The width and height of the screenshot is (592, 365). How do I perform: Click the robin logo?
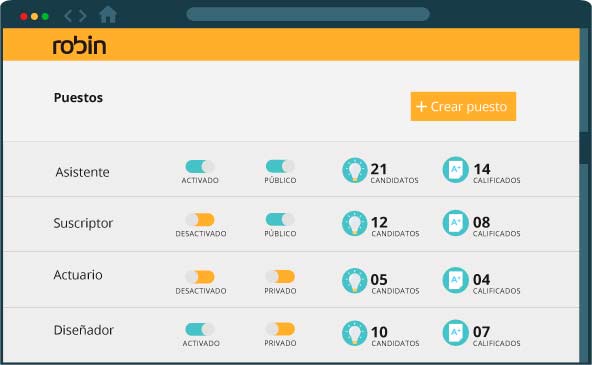(x=79, y=45)
